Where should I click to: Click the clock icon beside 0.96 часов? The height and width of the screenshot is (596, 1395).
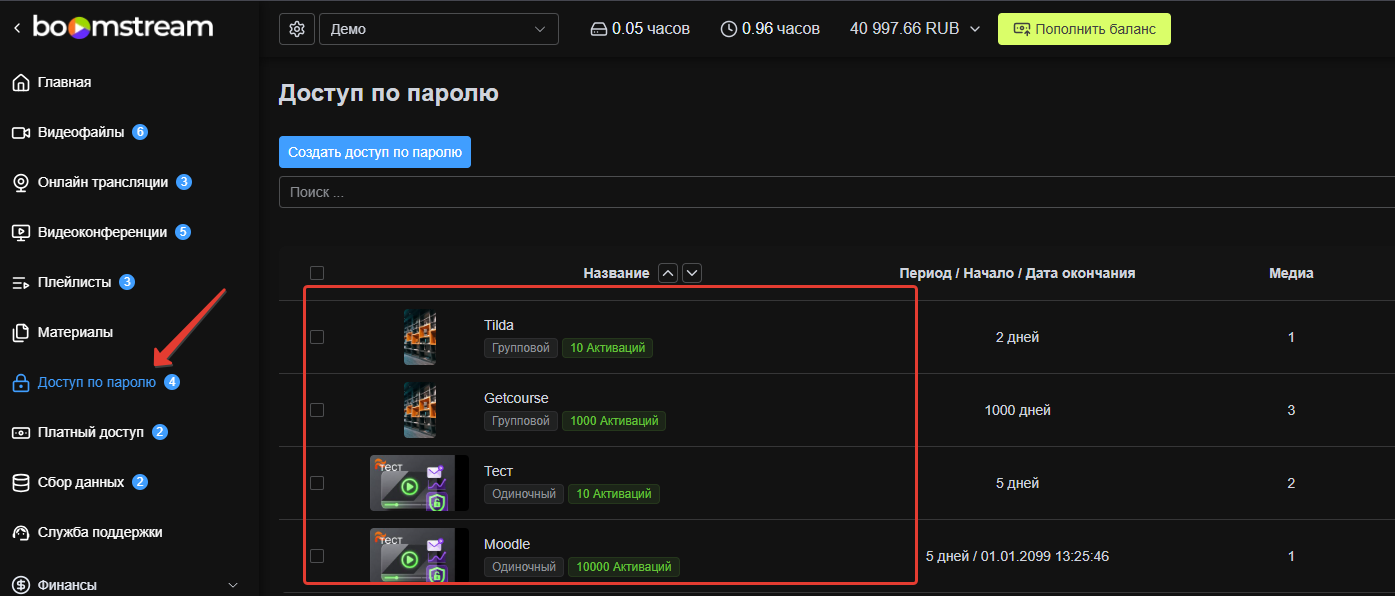pos(729,29)
